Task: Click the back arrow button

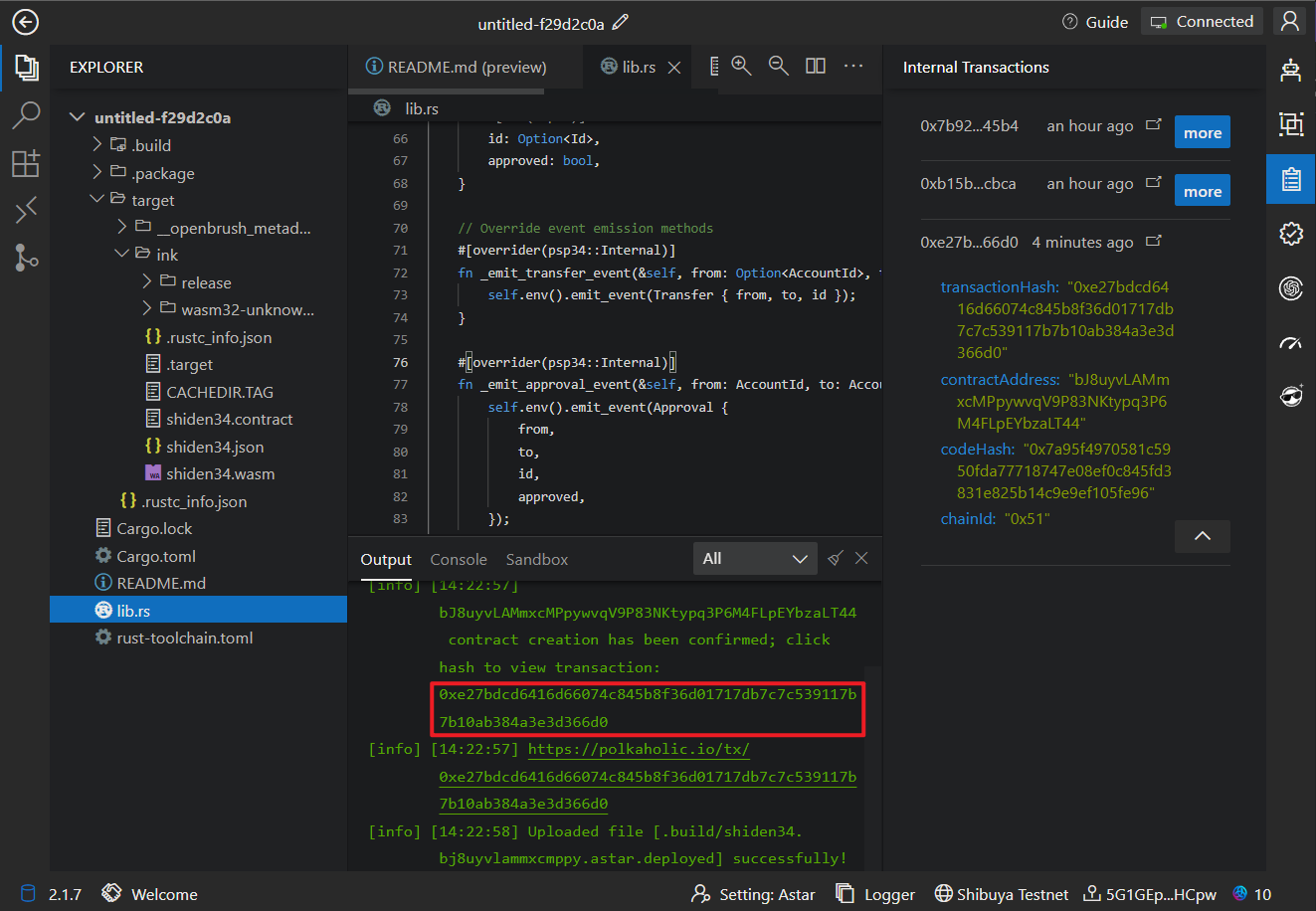Action: pyautogui.click(x=25, y=22)
